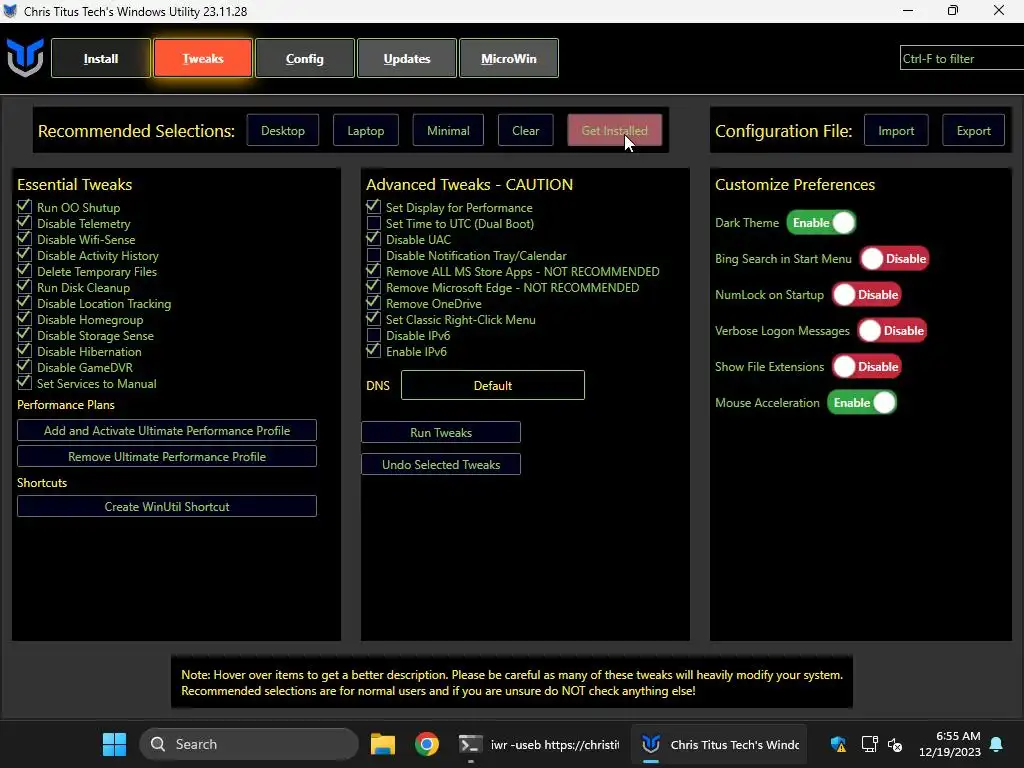Click Undo Selected Tweaks
Viewport: 1024px width, 768px height.
tap(441, 464)
